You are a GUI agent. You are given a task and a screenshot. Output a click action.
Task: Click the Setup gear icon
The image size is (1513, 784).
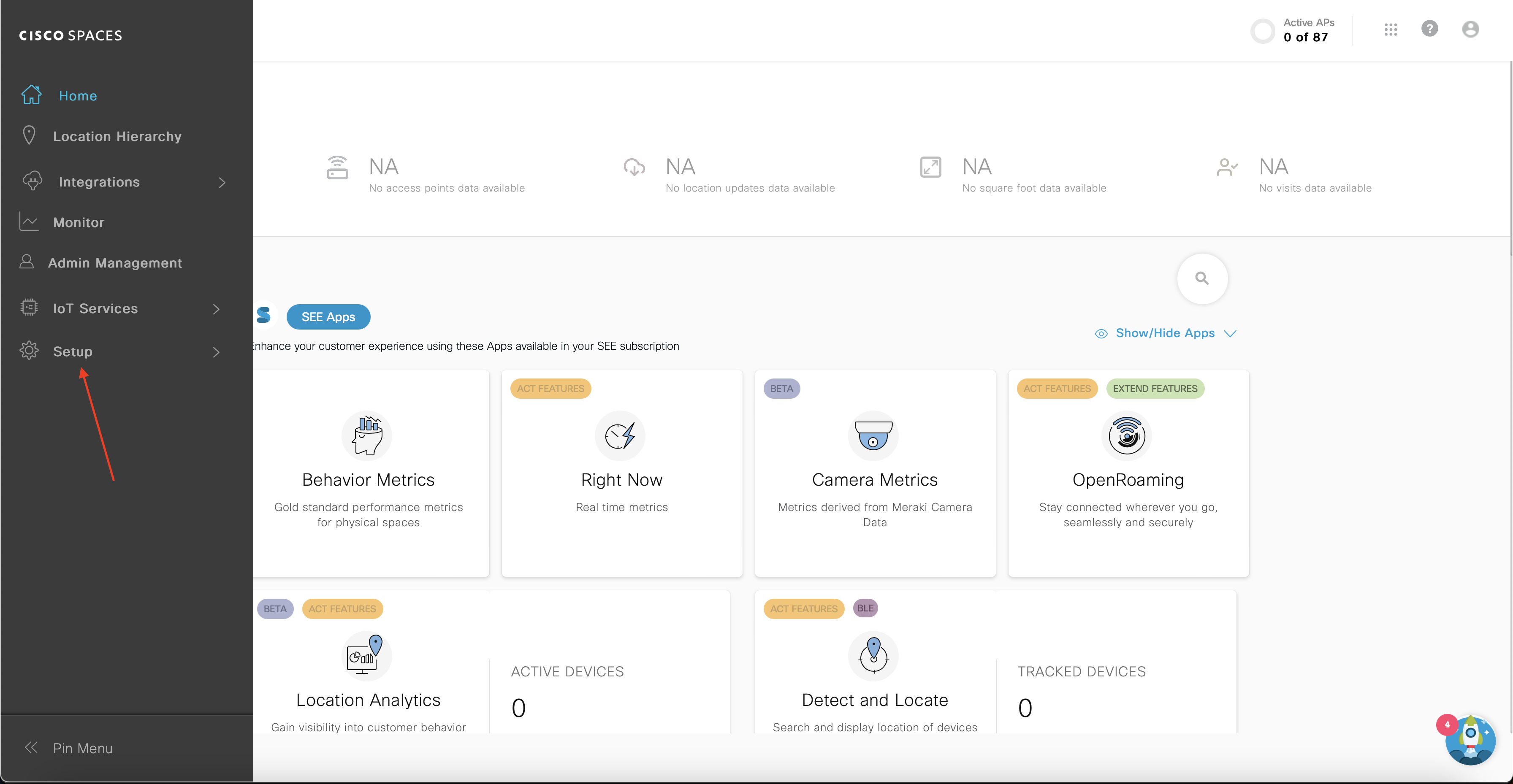(29, 351)
